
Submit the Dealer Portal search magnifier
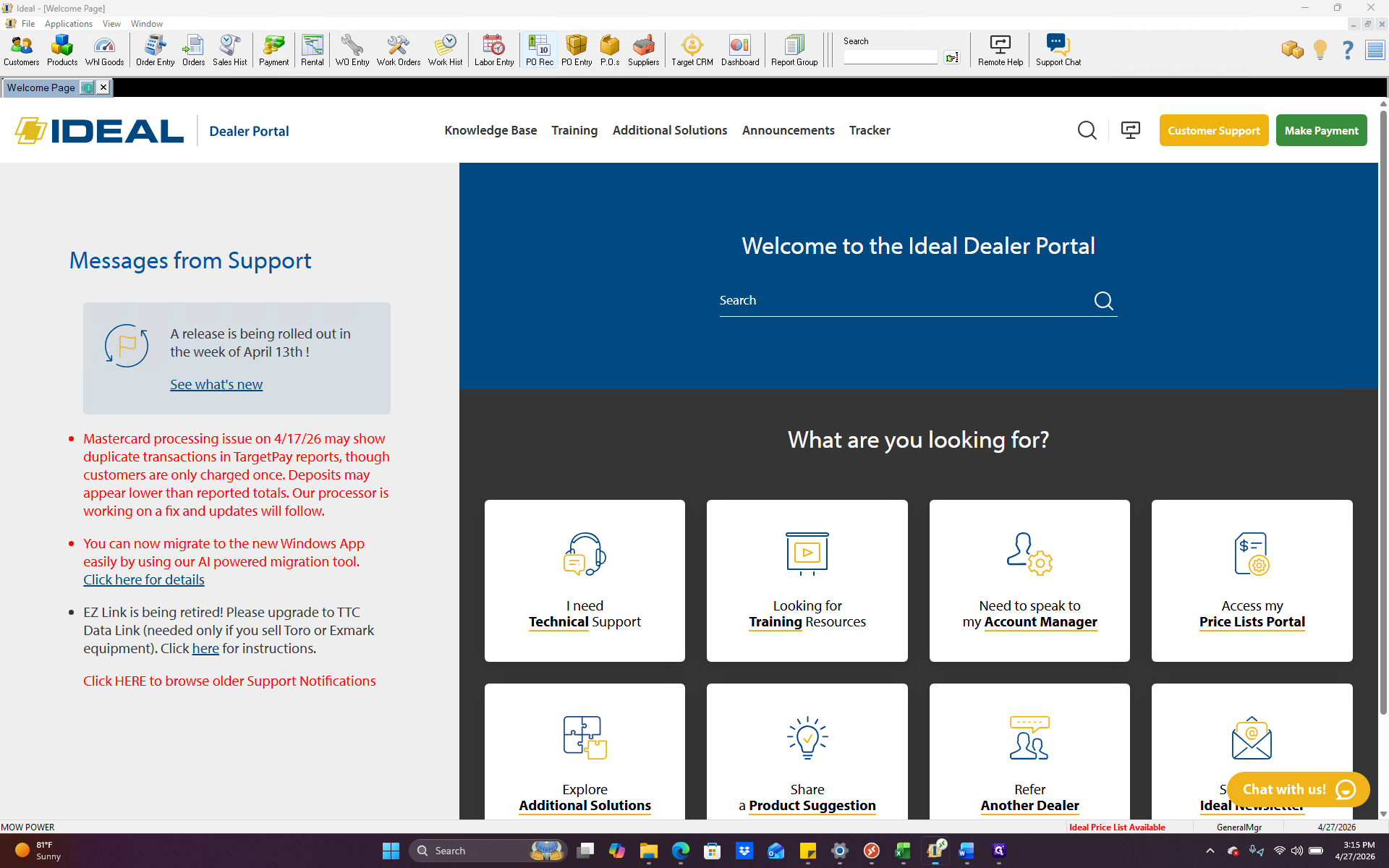1103,300
